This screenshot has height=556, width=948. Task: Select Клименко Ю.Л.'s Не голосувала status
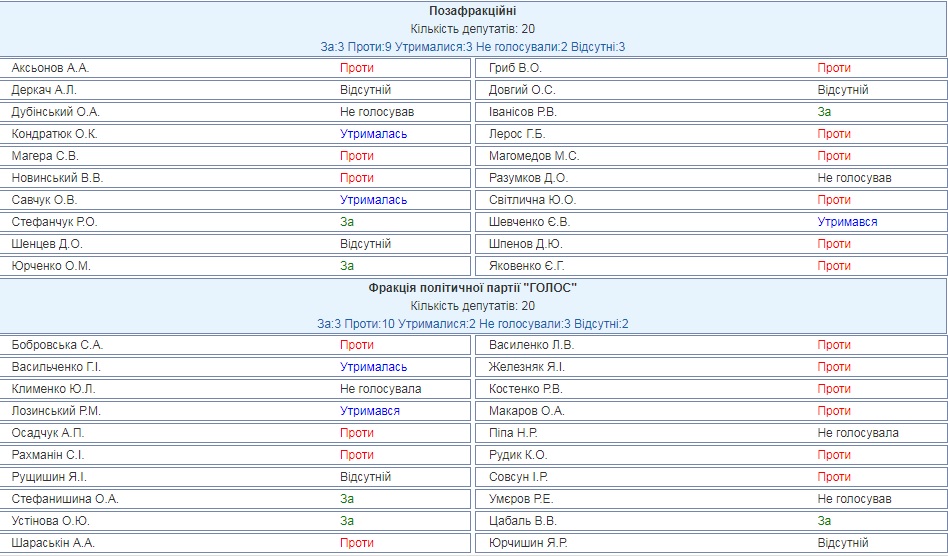click(381, 389)
